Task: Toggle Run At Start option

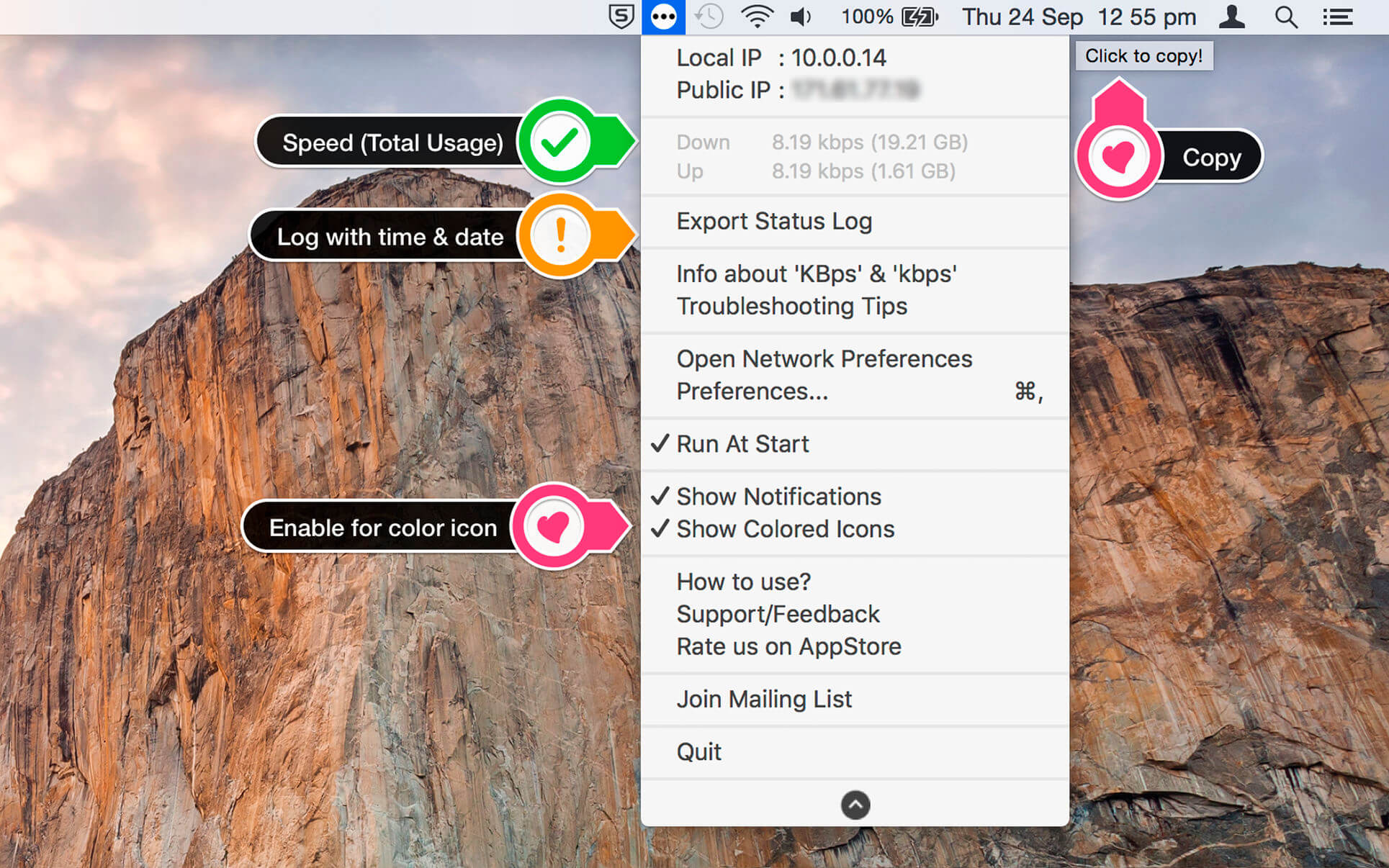Action: click(x=742, y=444)
